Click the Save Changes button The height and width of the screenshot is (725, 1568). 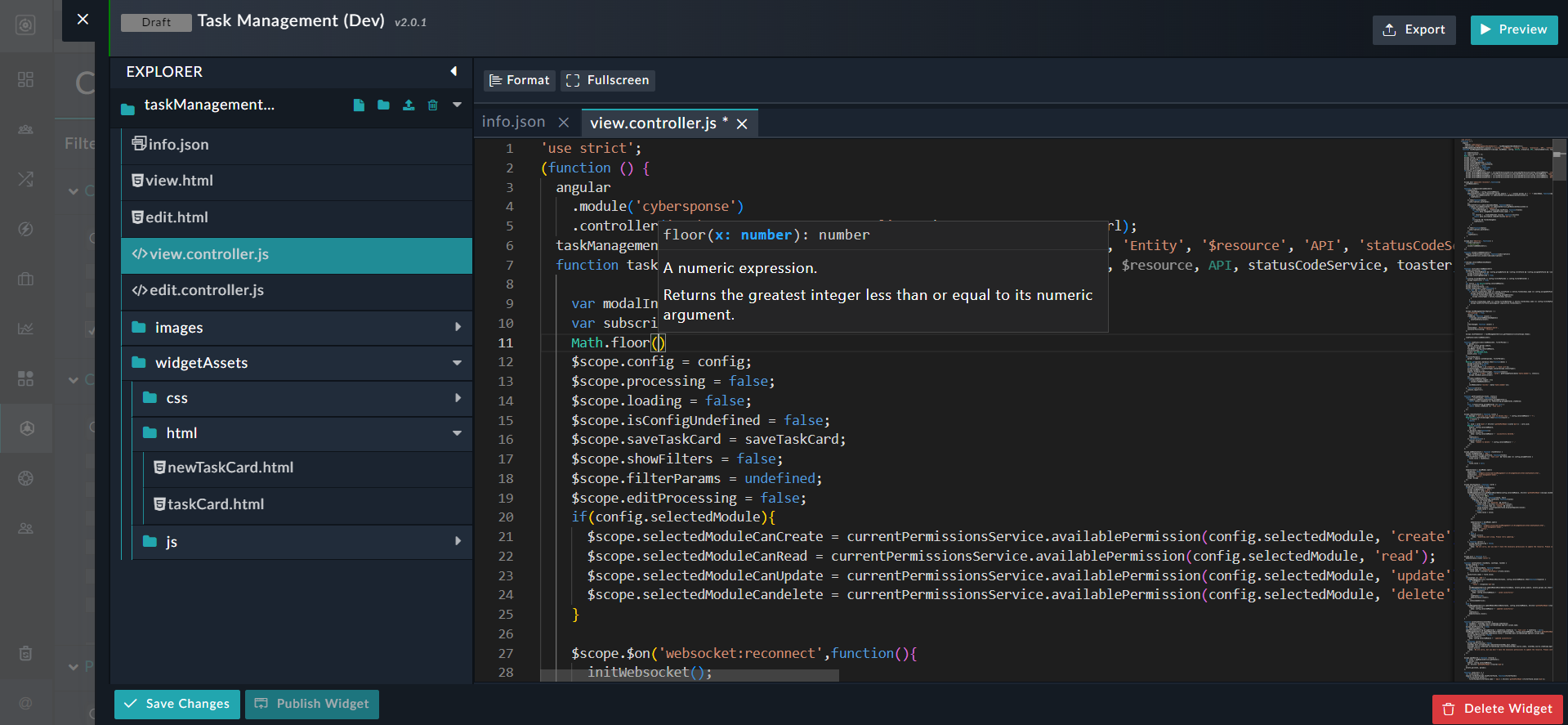click(x=177, y=704)
